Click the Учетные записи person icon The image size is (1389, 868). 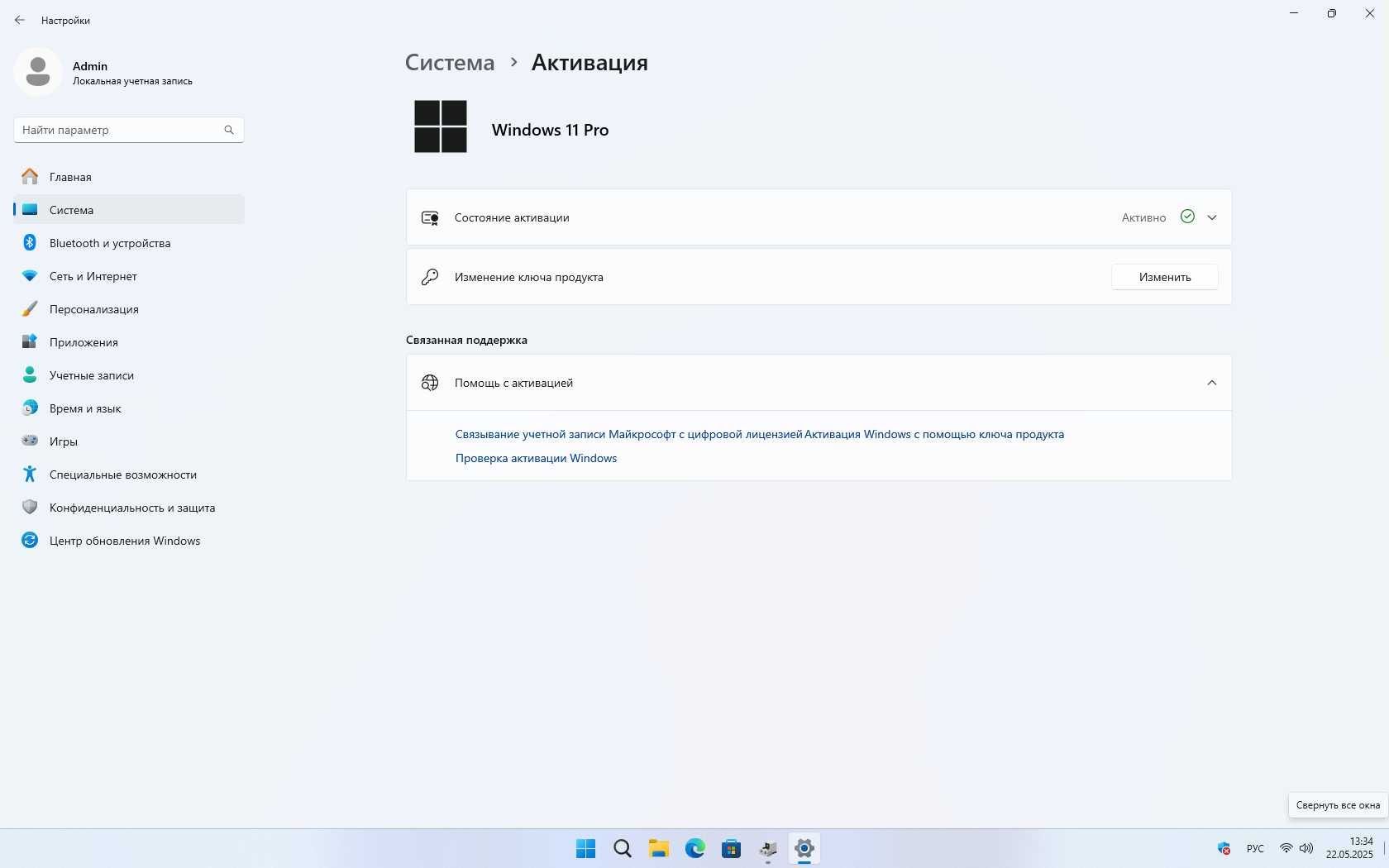pos(30,374)
